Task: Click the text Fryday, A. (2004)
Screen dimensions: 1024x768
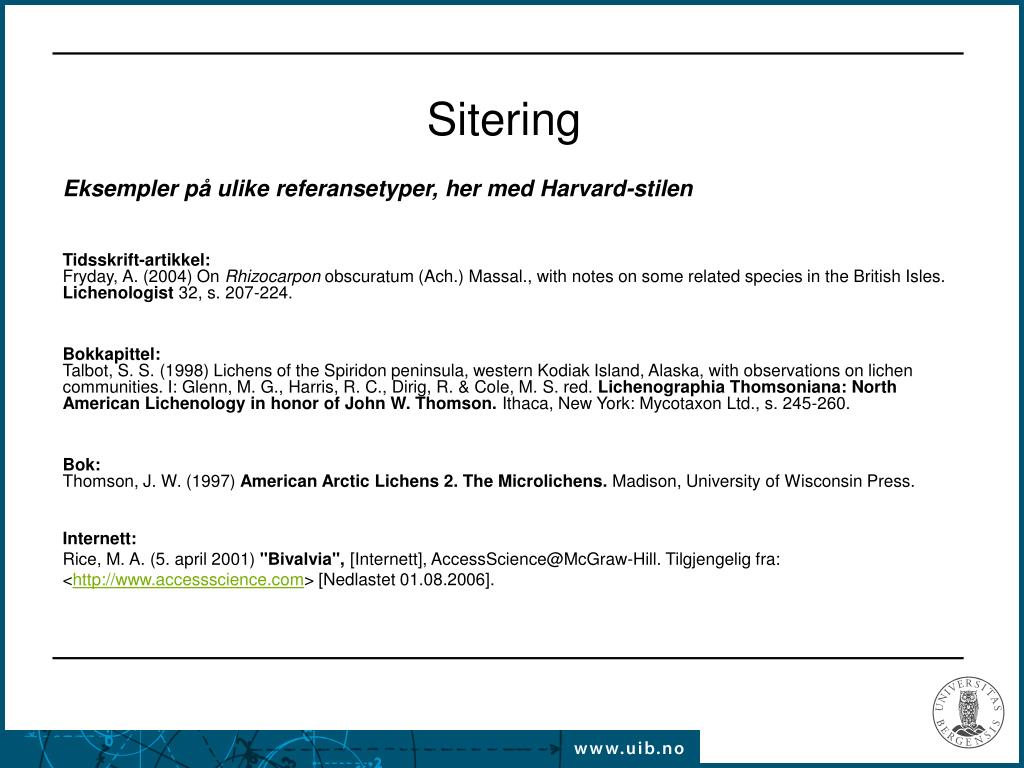Action: pyautogui.click(x=127, y=277)
